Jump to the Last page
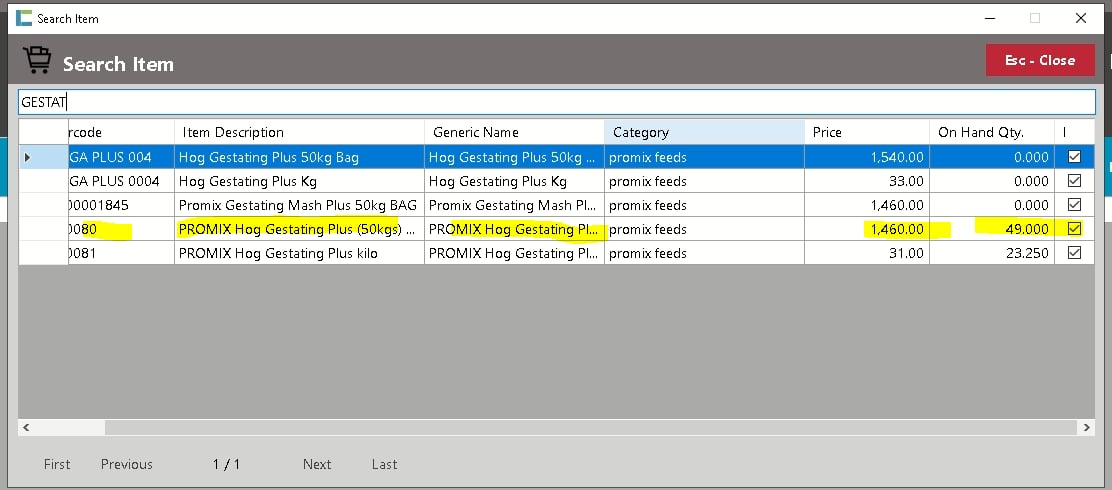This screenshot has width=1112, height=490. coord(384,464)
